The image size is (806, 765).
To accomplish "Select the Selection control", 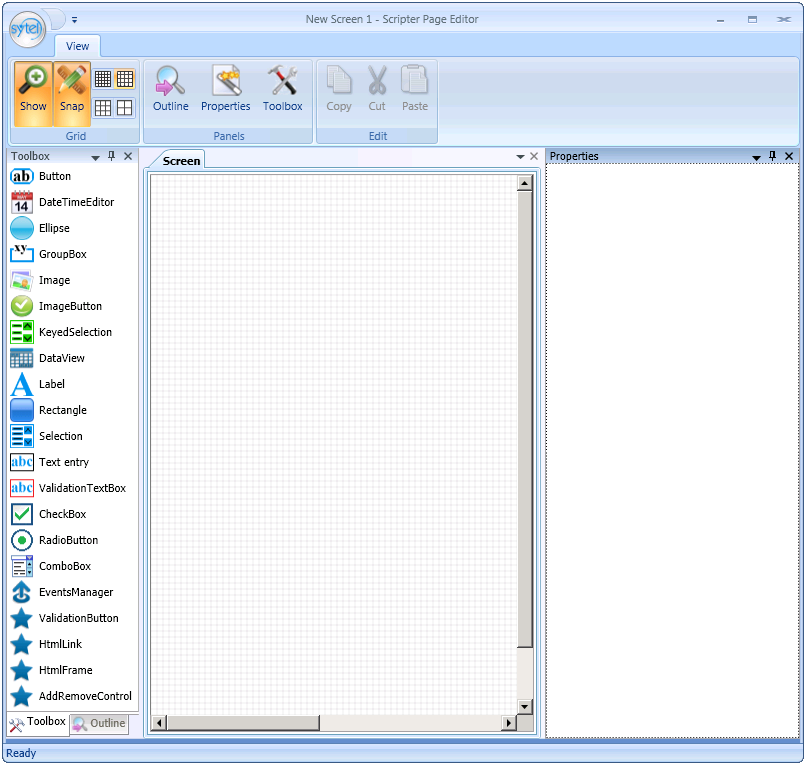I will [x=72, y=436].
